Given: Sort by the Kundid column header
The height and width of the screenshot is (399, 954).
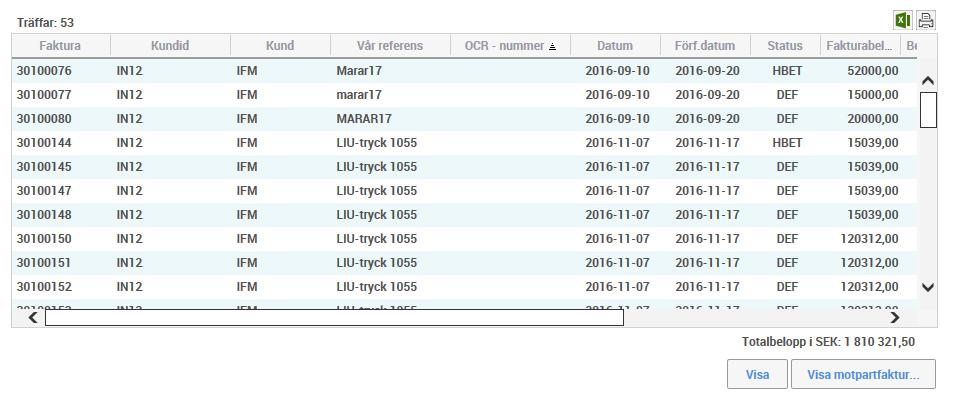Looking at the screenshot, I should [x=170, y=46].
